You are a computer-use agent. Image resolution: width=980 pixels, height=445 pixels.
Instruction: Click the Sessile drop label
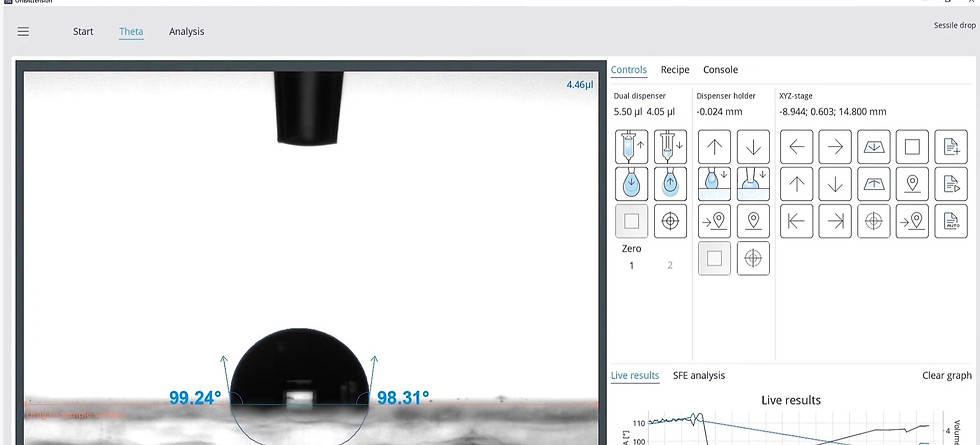pos(954,25)
